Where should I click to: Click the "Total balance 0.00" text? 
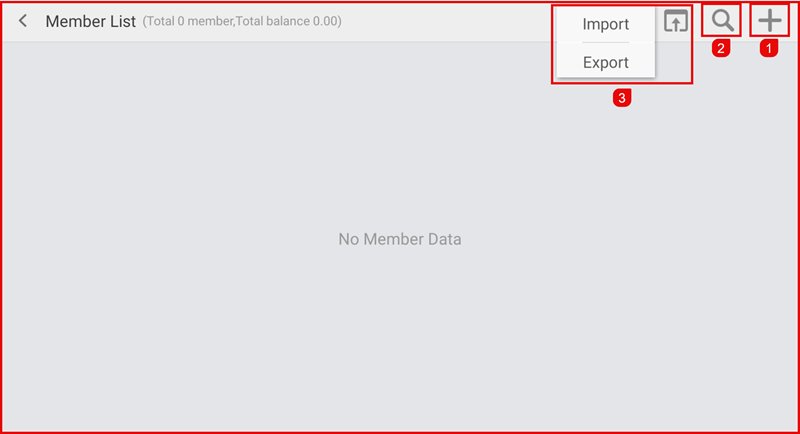(289, 21)
